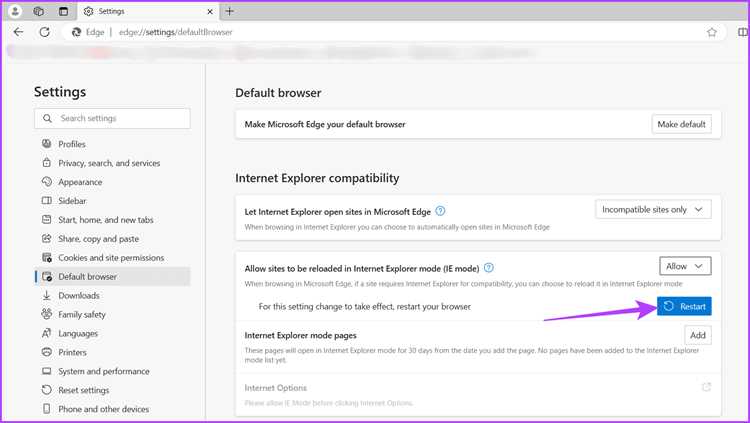The height and width of the screenshot is (423, 750).
Task: Click the Phone and other devices icon
Action: 46,409
